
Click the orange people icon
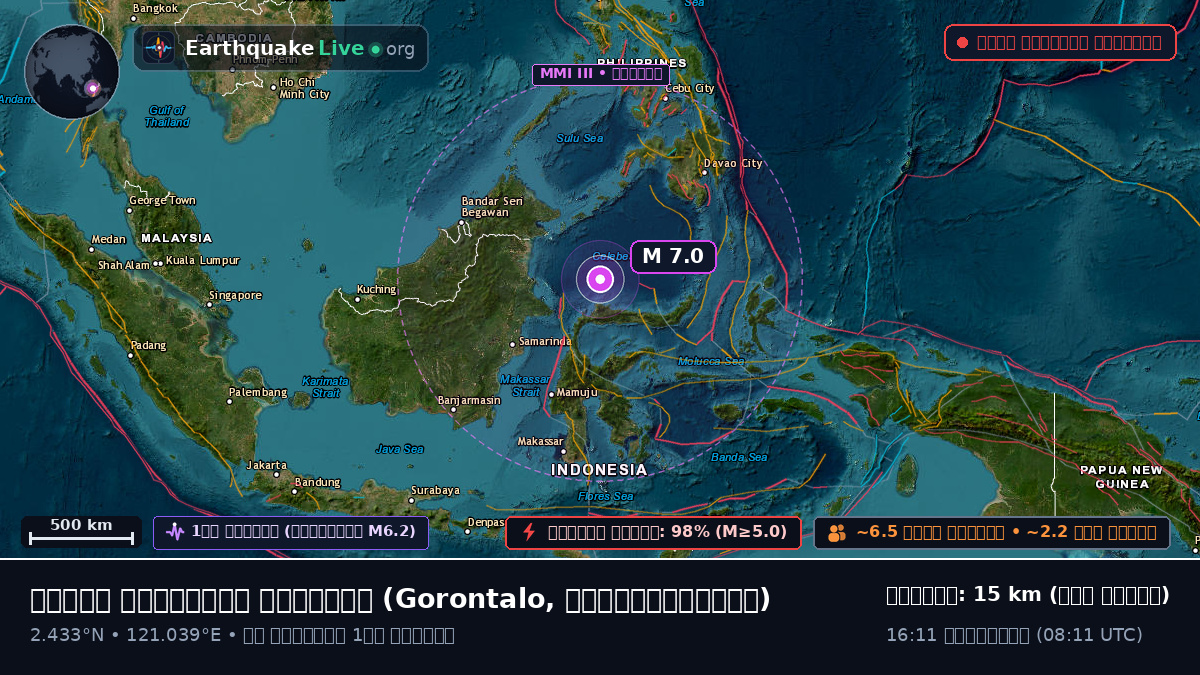point(837,533)
